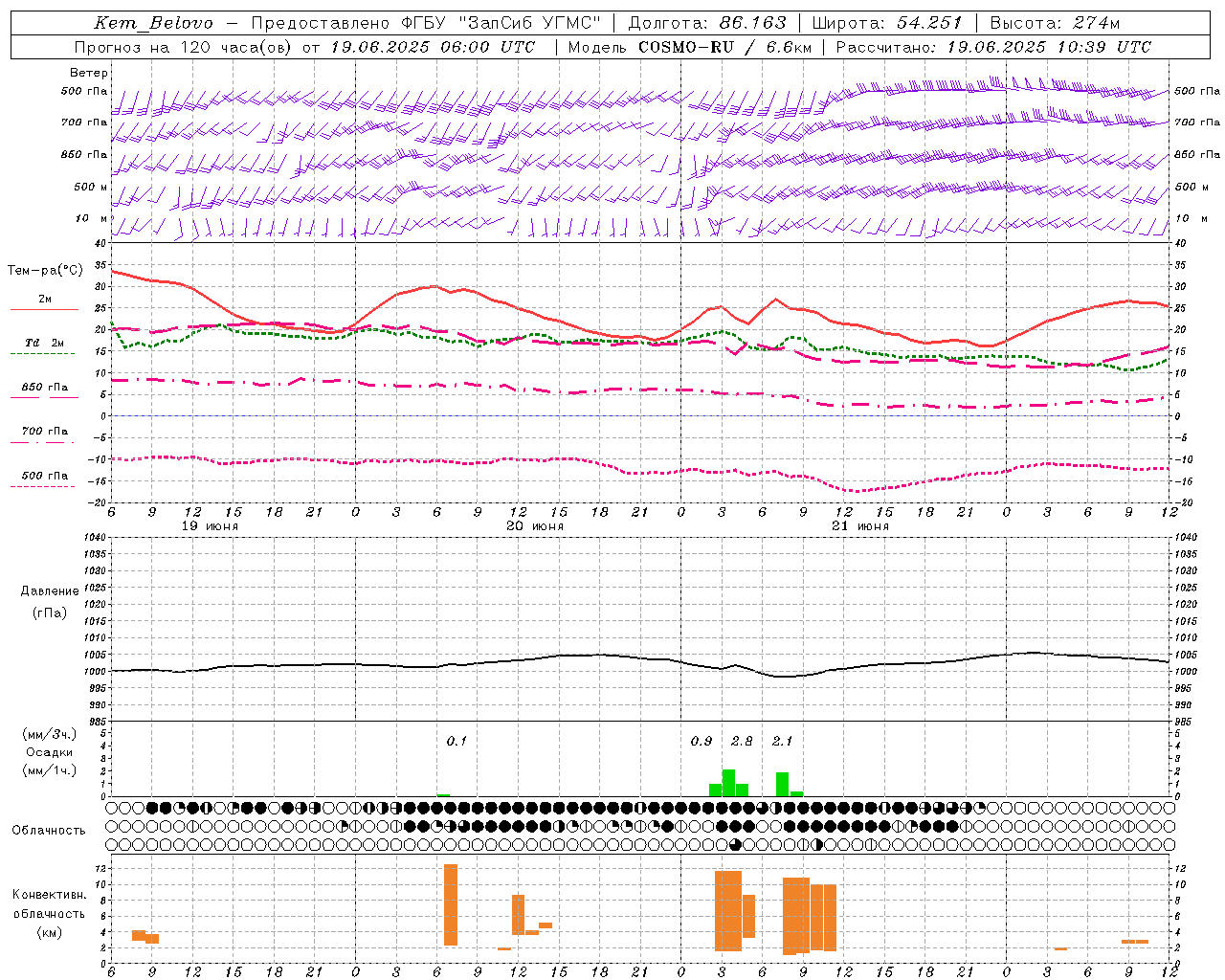Select the Высота: 274м field
Image resolution: width=1225 pixels, height=980 pixels.
(1055, 23)
